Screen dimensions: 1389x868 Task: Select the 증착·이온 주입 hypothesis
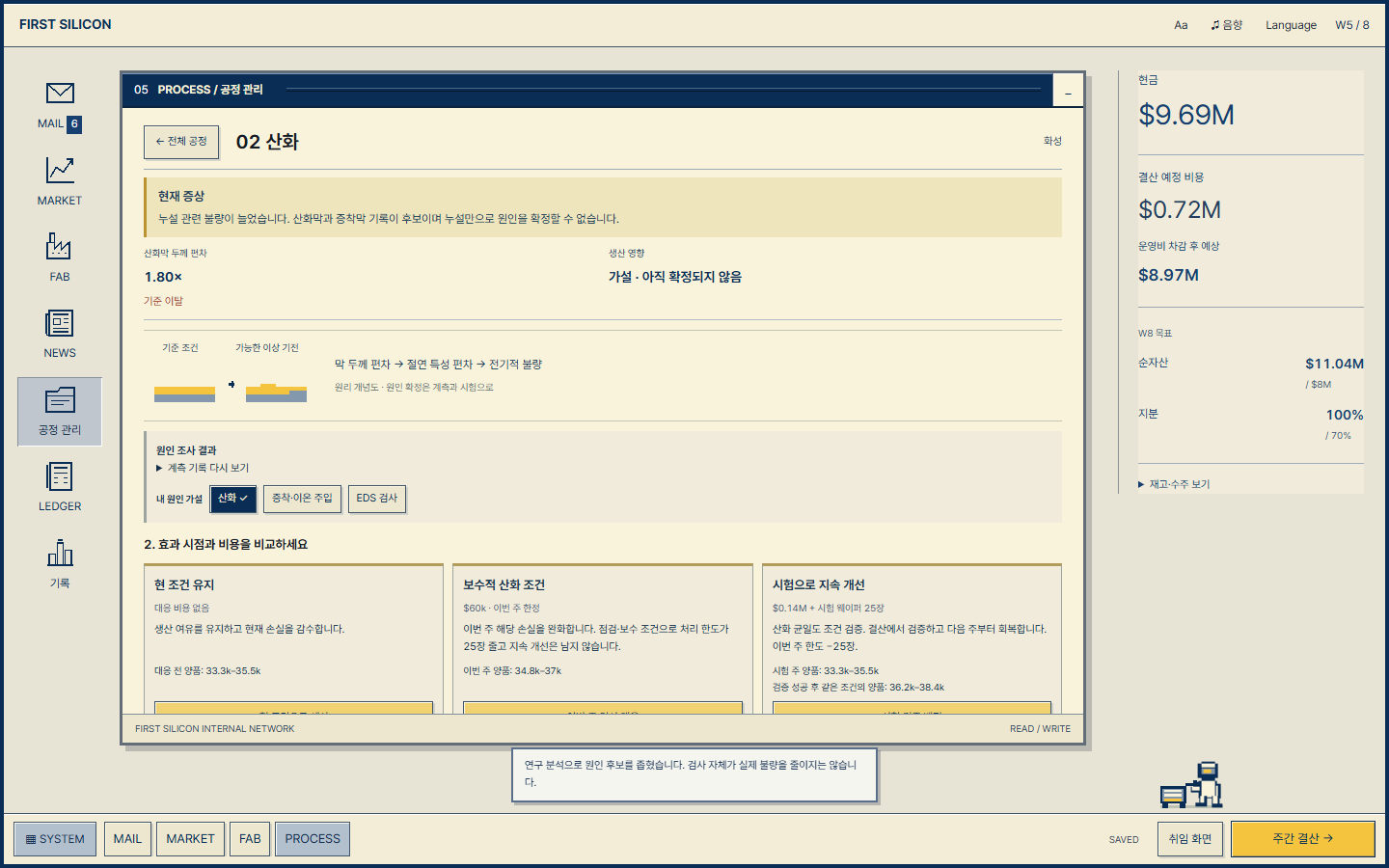pos(302,499)
